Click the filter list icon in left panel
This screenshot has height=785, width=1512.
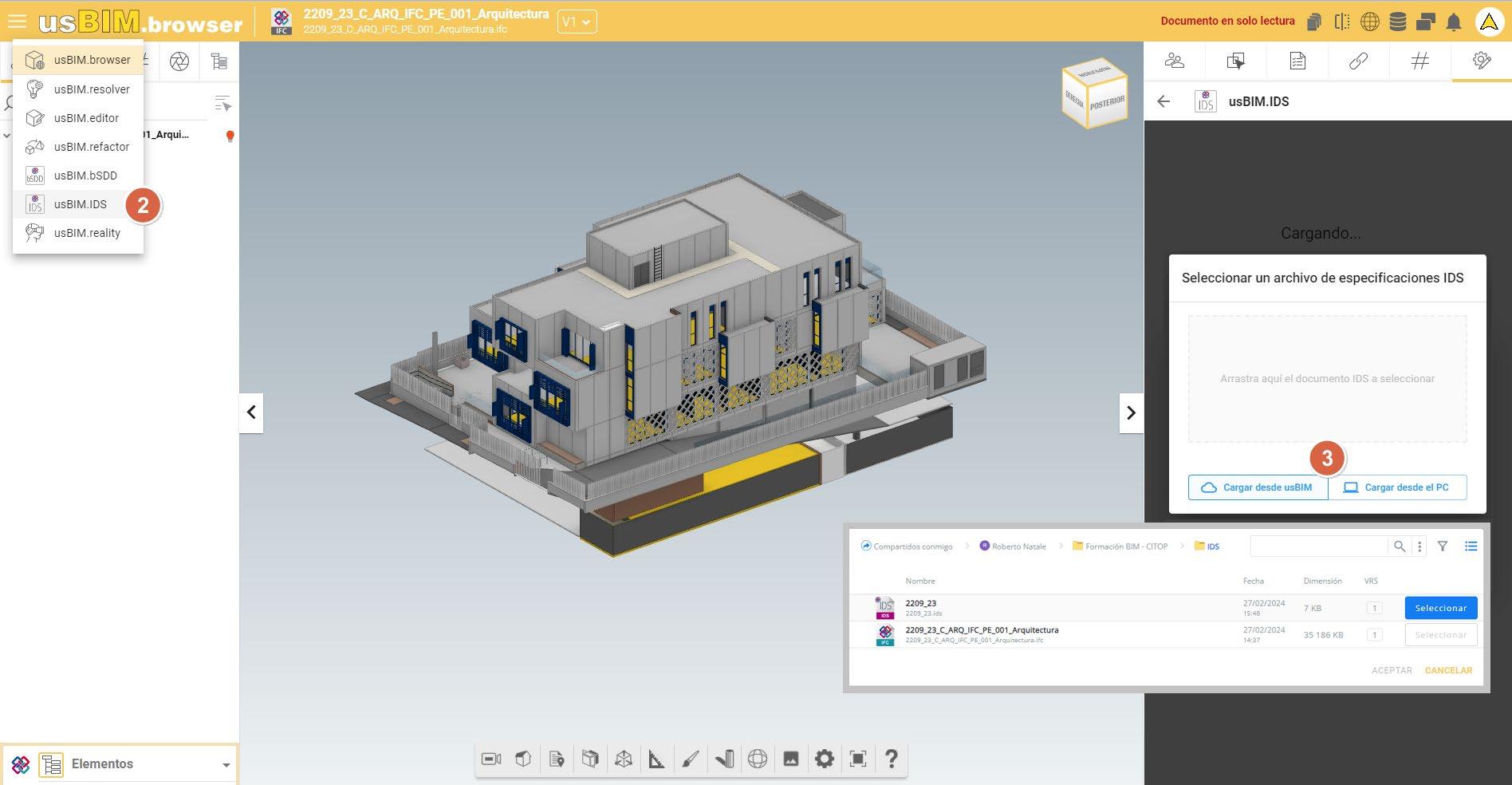click(x=222, y=103)
